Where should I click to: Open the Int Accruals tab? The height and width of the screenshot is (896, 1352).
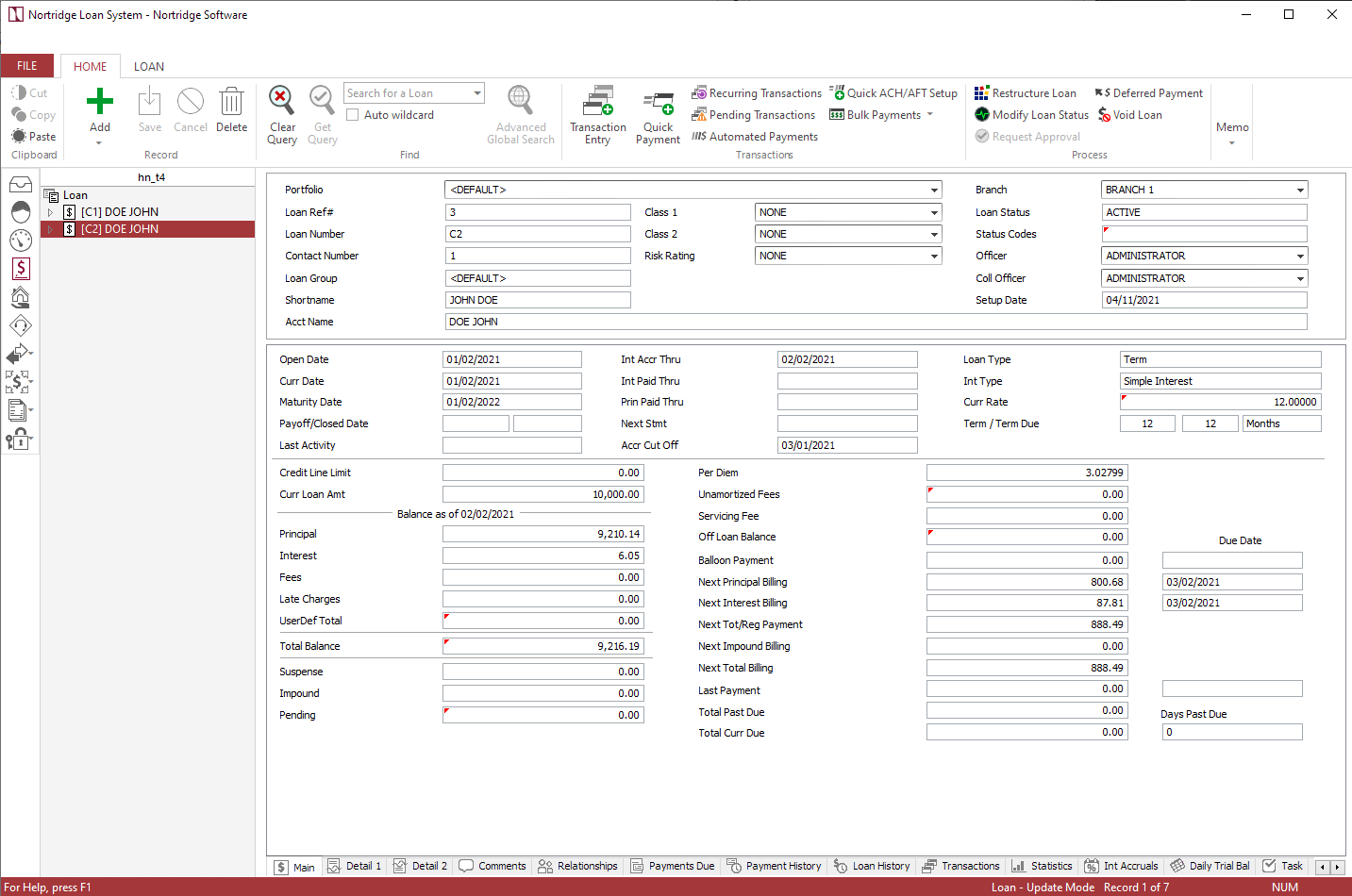tap(1121, 866)
